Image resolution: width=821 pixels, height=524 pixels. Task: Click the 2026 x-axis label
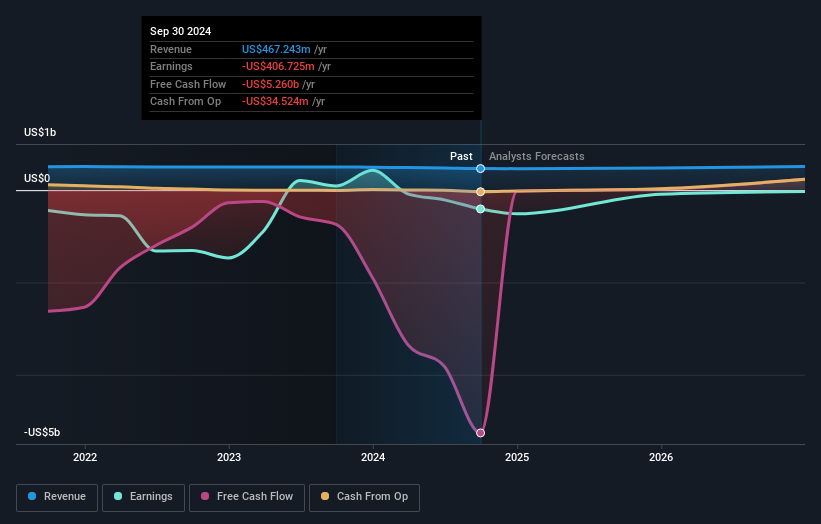pyautogui.click(x=661, y=458)
